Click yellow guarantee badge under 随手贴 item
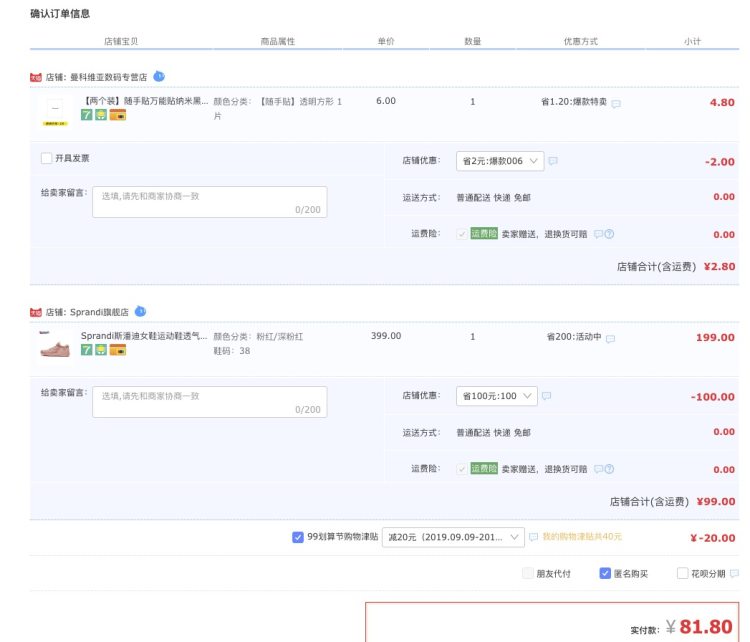 (101, 115)
